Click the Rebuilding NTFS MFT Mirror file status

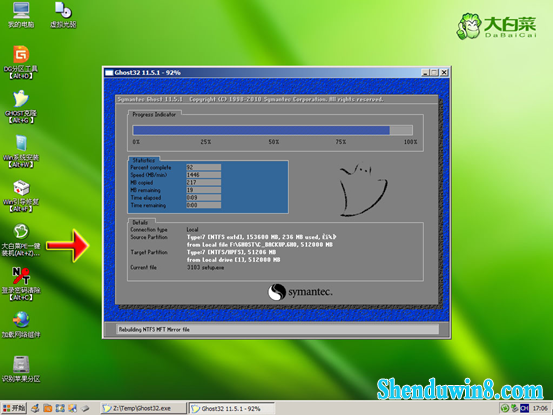154,329
